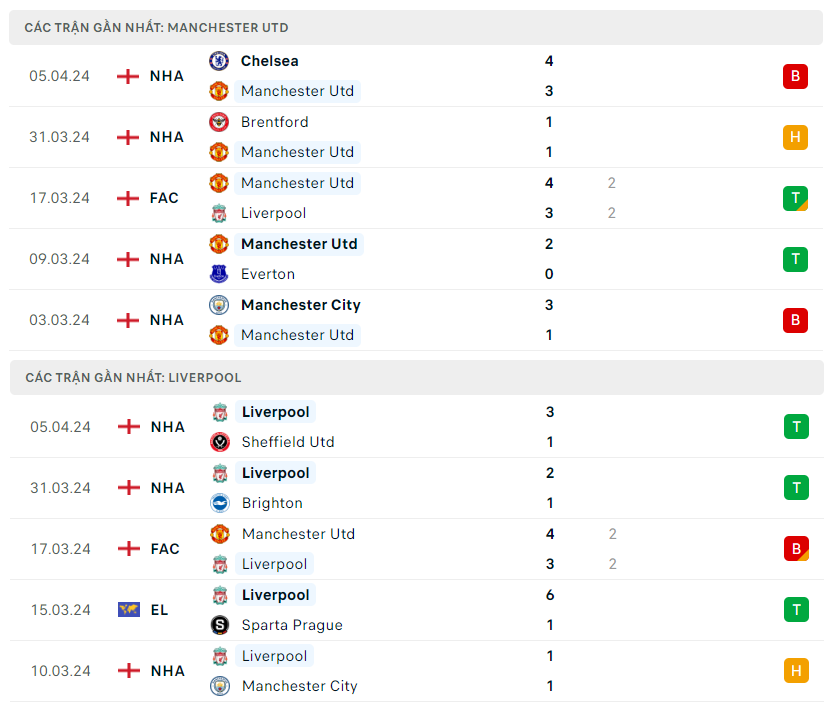835x715 pixels.
Task: Open the Chelsea team link
Action: [x=269, y=61]
